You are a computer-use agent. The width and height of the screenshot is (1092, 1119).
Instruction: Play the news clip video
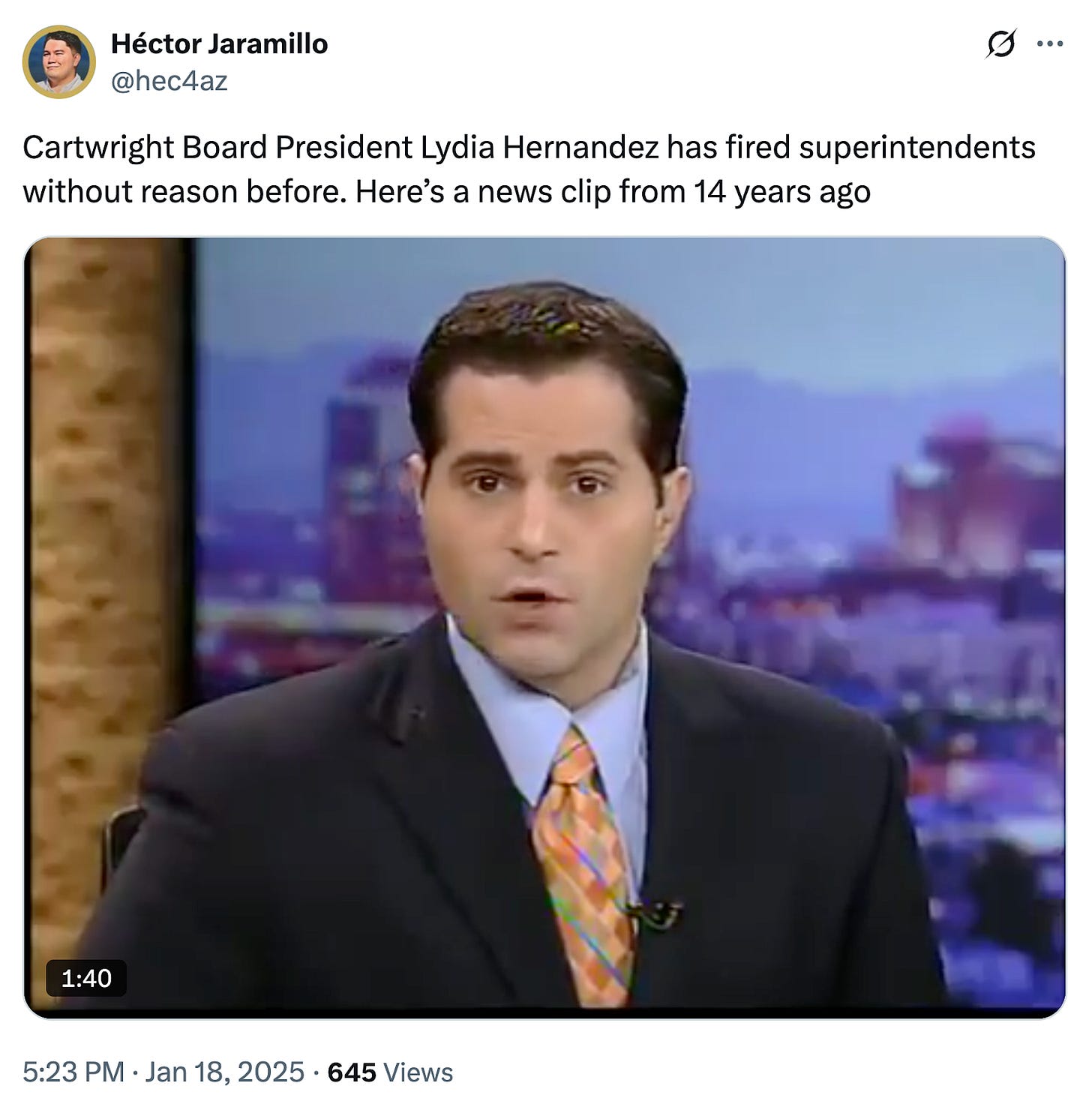tap(544, 627)
